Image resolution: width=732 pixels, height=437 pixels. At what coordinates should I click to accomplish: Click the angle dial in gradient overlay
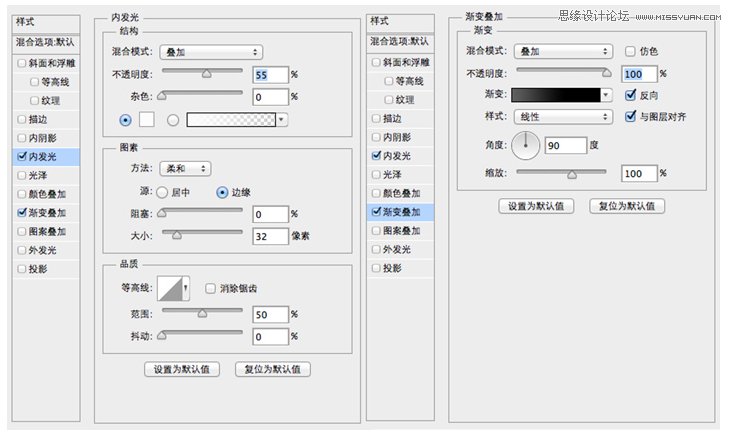click(526, 145)
